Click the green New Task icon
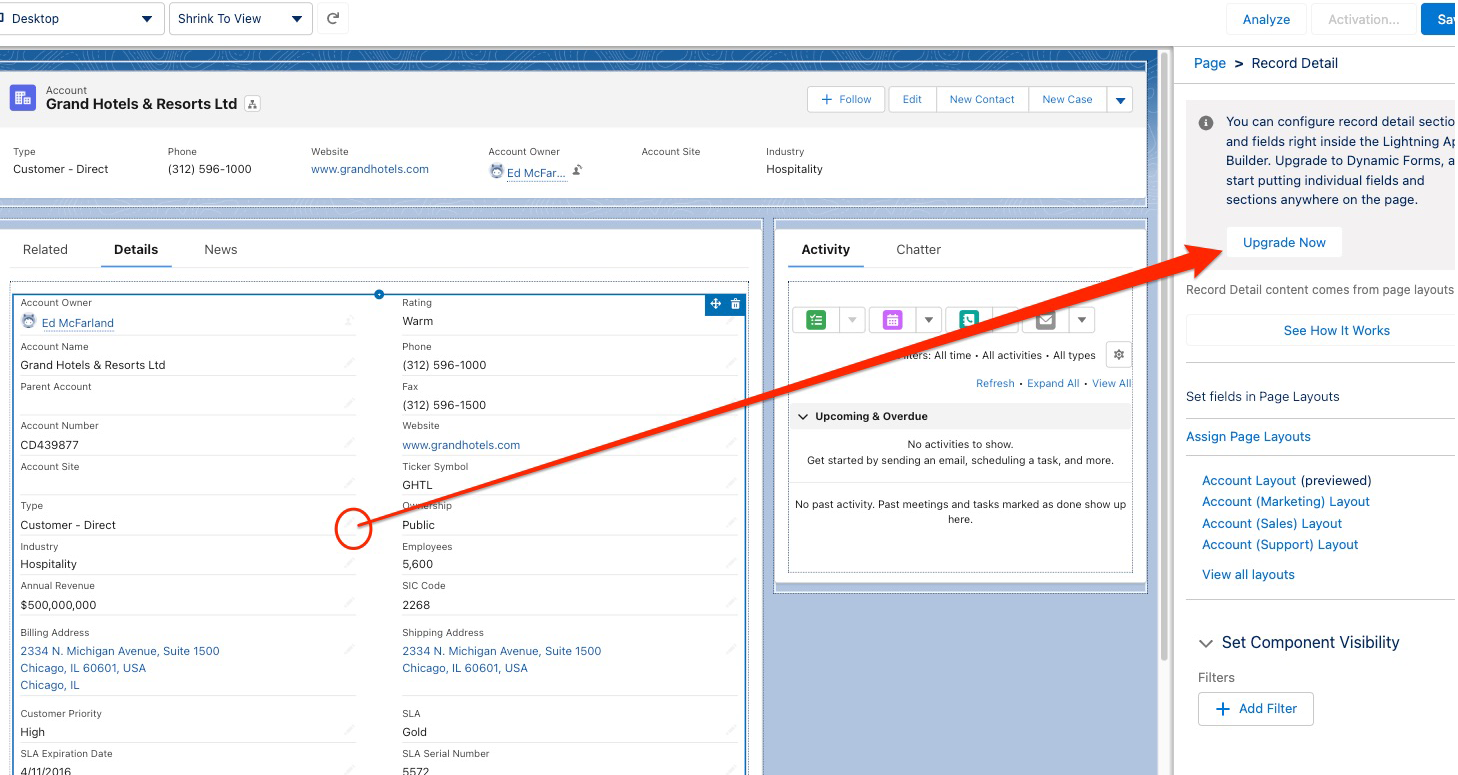This screenshot has width=1458, height=775. pos(816,320)
